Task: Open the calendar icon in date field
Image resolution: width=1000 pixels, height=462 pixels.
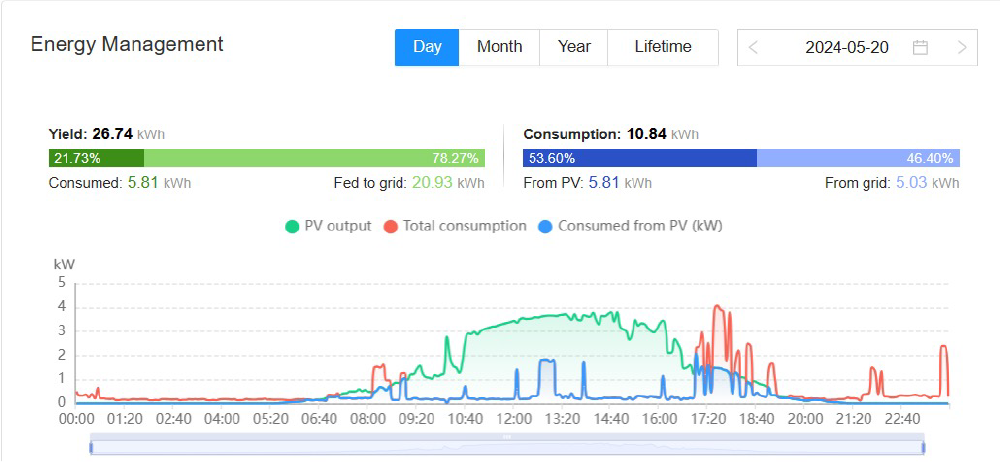Action: click(x=921, y=47)
